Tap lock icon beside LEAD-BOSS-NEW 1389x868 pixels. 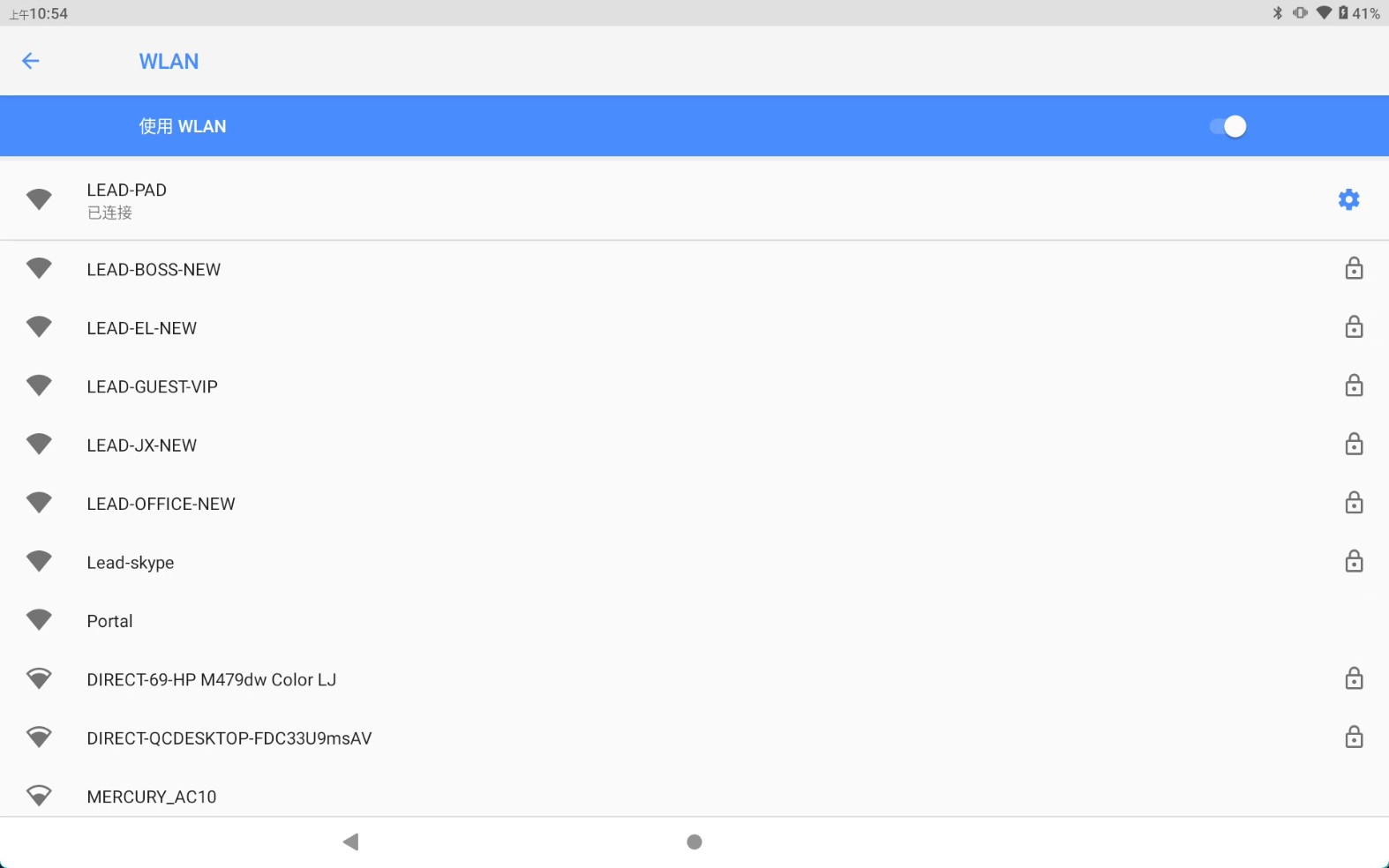click(x=1354, y=268)
